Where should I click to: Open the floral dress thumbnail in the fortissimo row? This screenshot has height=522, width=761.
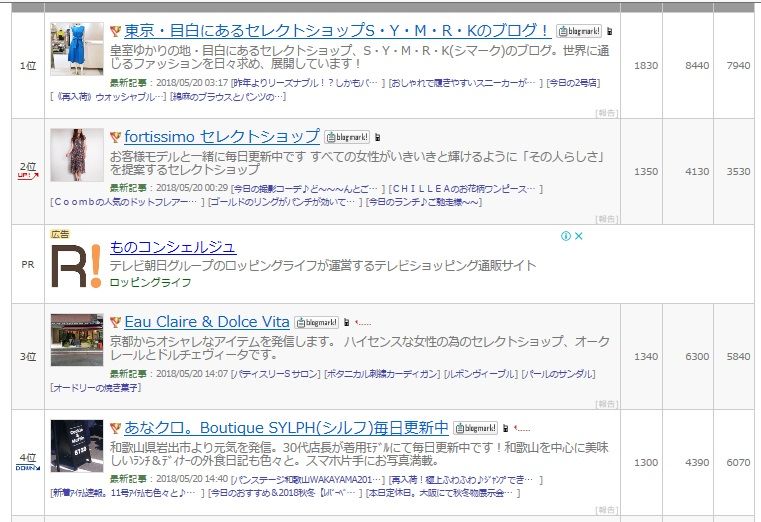tap(77, 155)
